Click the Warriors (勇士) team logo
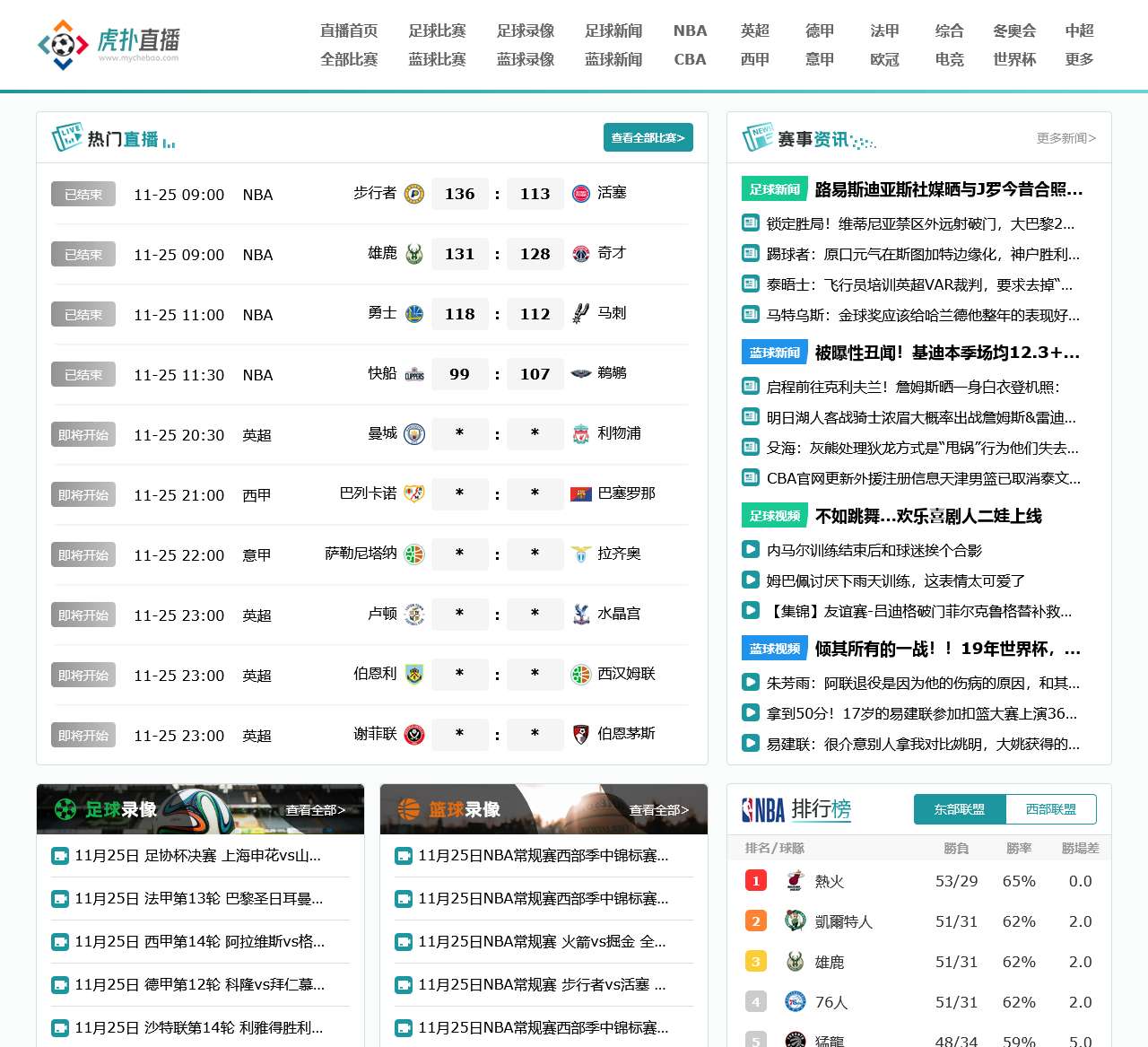The width and height of the screenshot is (1148, 1047). pyautogui.click(x=414, y=314)
